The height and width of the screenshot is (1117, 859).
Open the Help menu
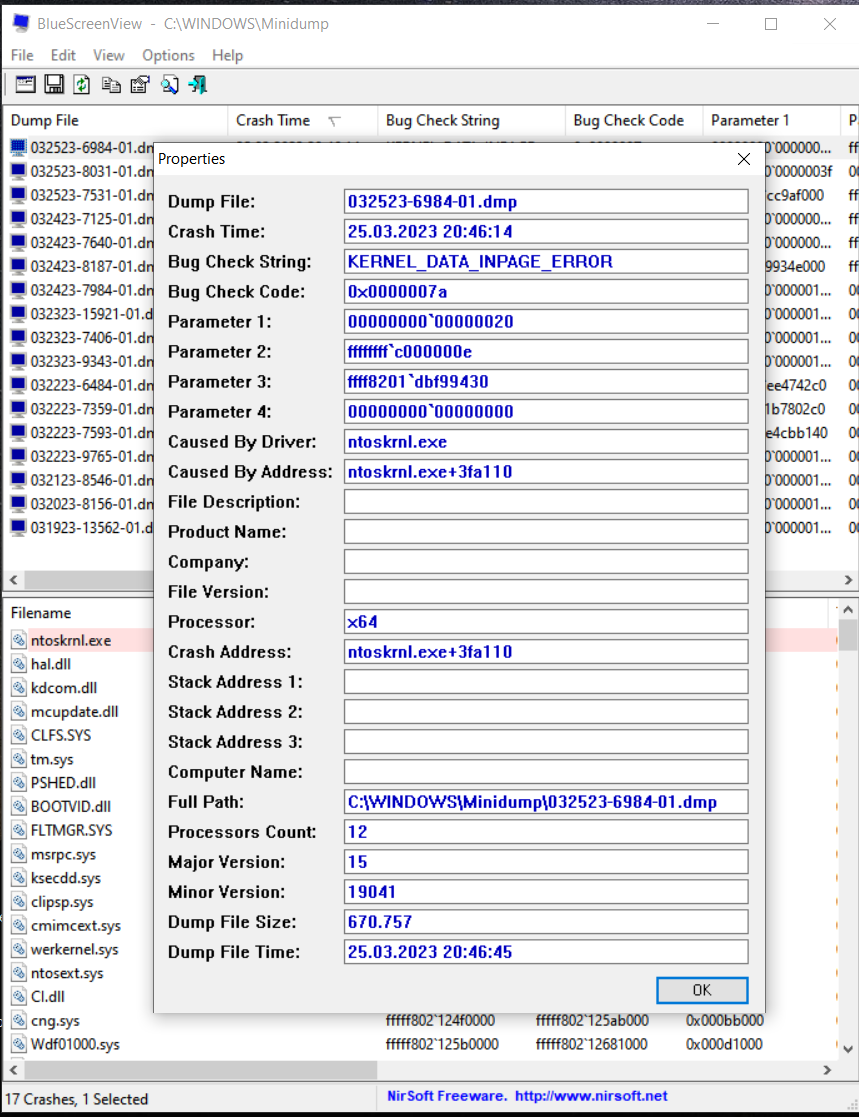227,55
